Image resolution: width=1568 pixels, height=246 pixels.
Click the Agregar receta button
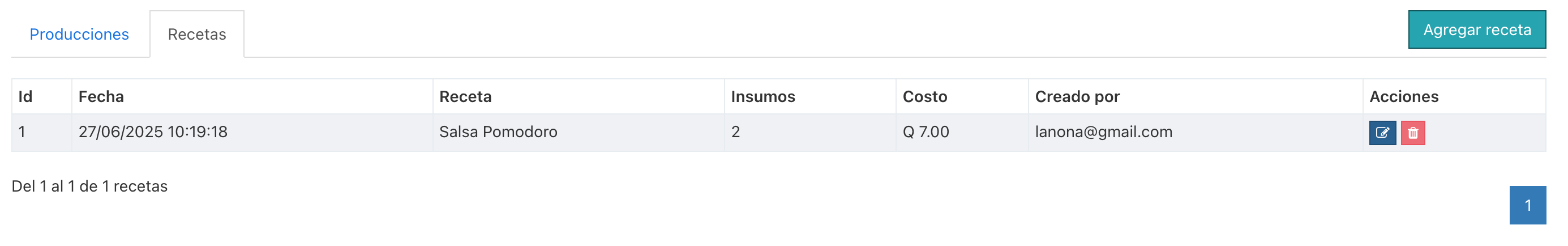click(x=1477, y=30)
